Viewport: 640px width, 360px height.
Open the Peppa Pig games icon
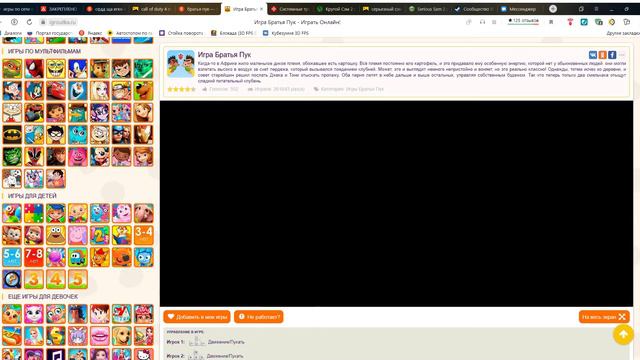tap(78, 235)
